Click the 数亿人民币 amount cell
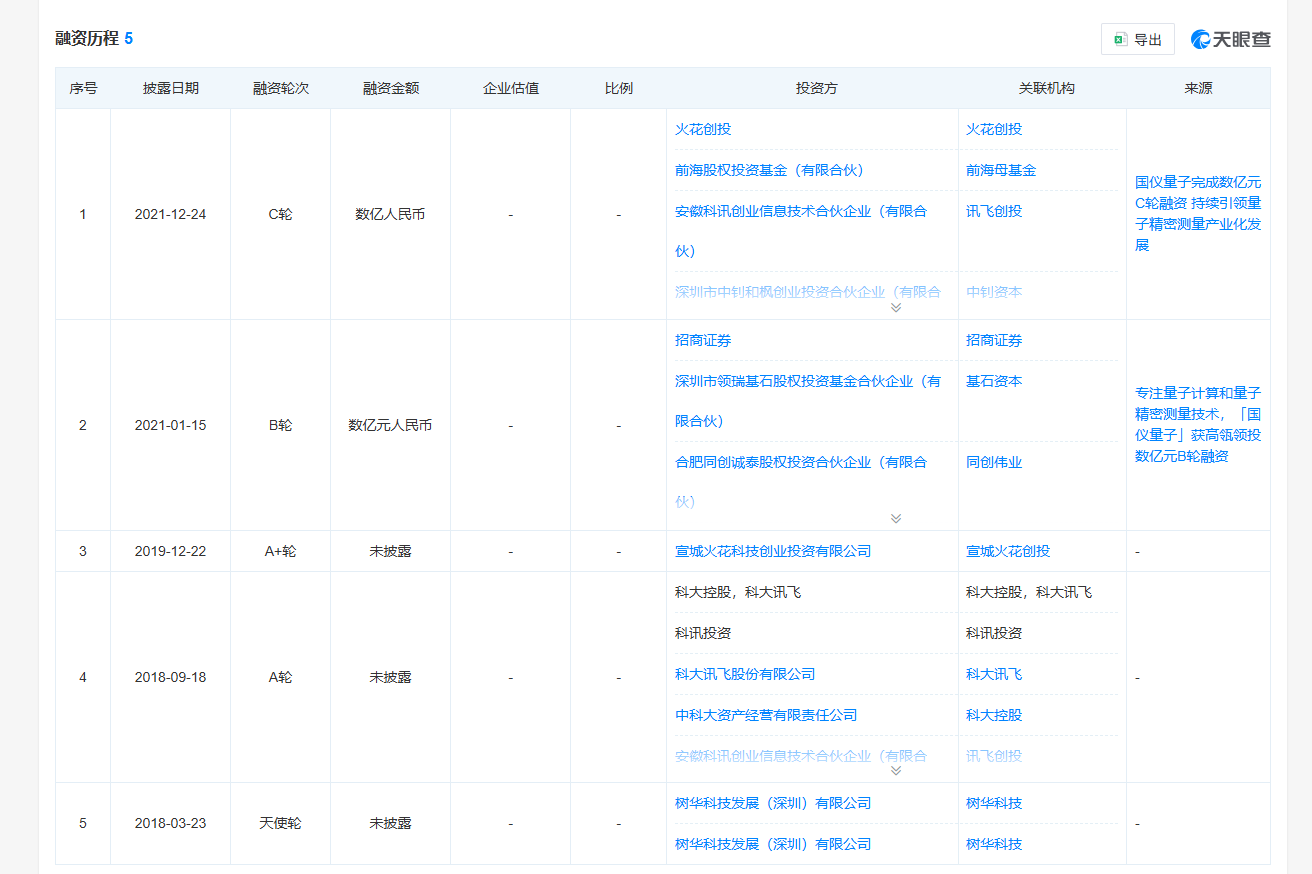1312x874 pixels. pyautogui.click(x=391, y=214)
